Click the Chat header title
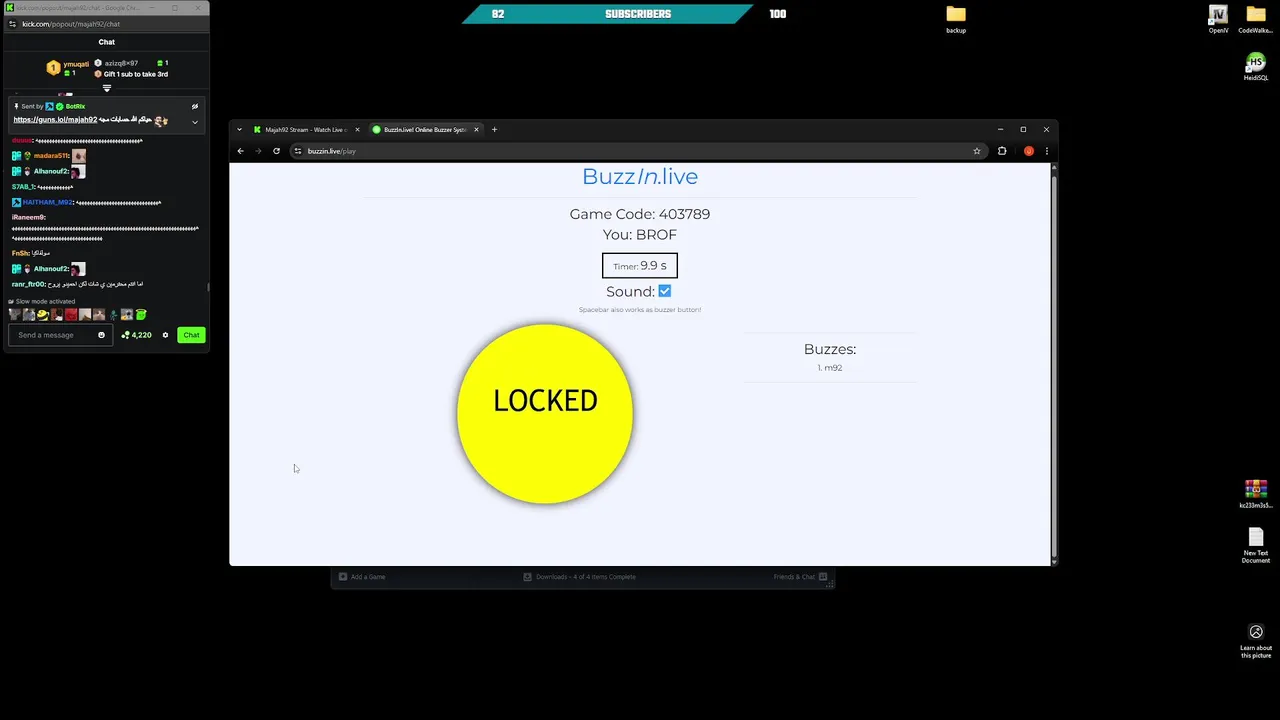The height and width of the screenshot is (720, 1280). pyautogui.click(x=107, y=42)
